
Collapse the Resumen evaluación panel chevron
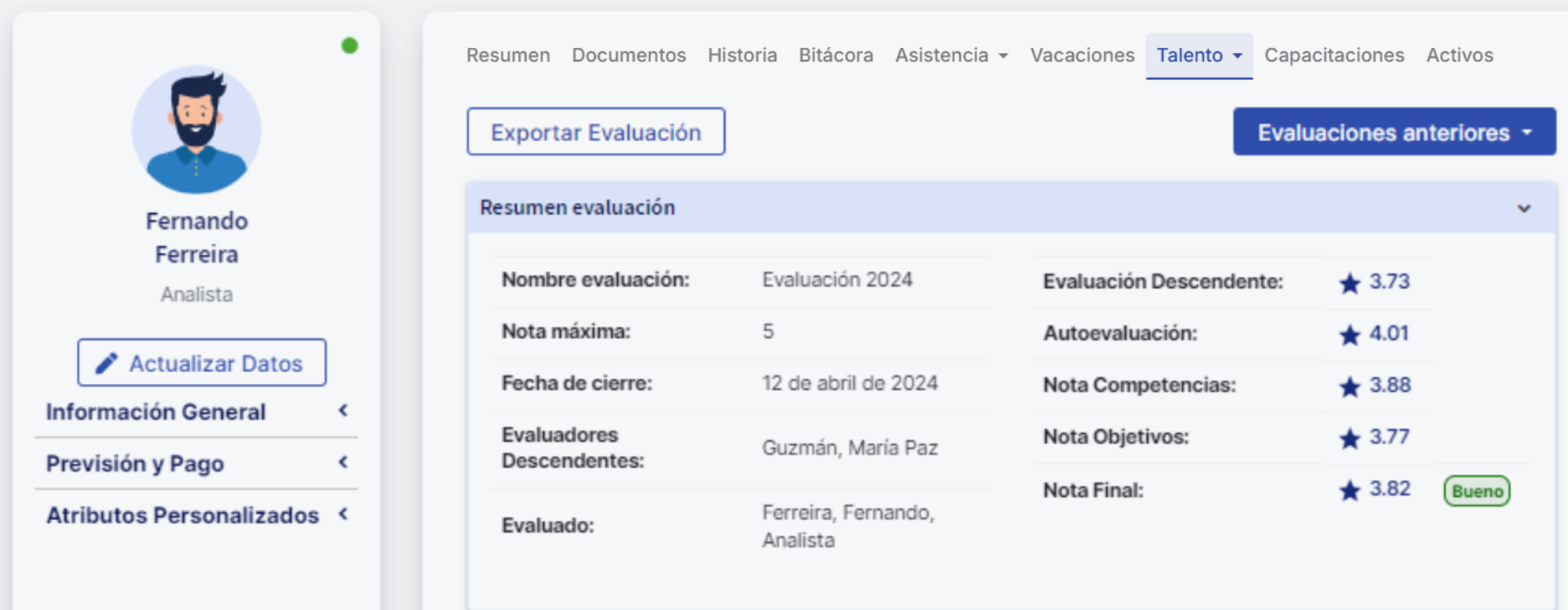1524,208
